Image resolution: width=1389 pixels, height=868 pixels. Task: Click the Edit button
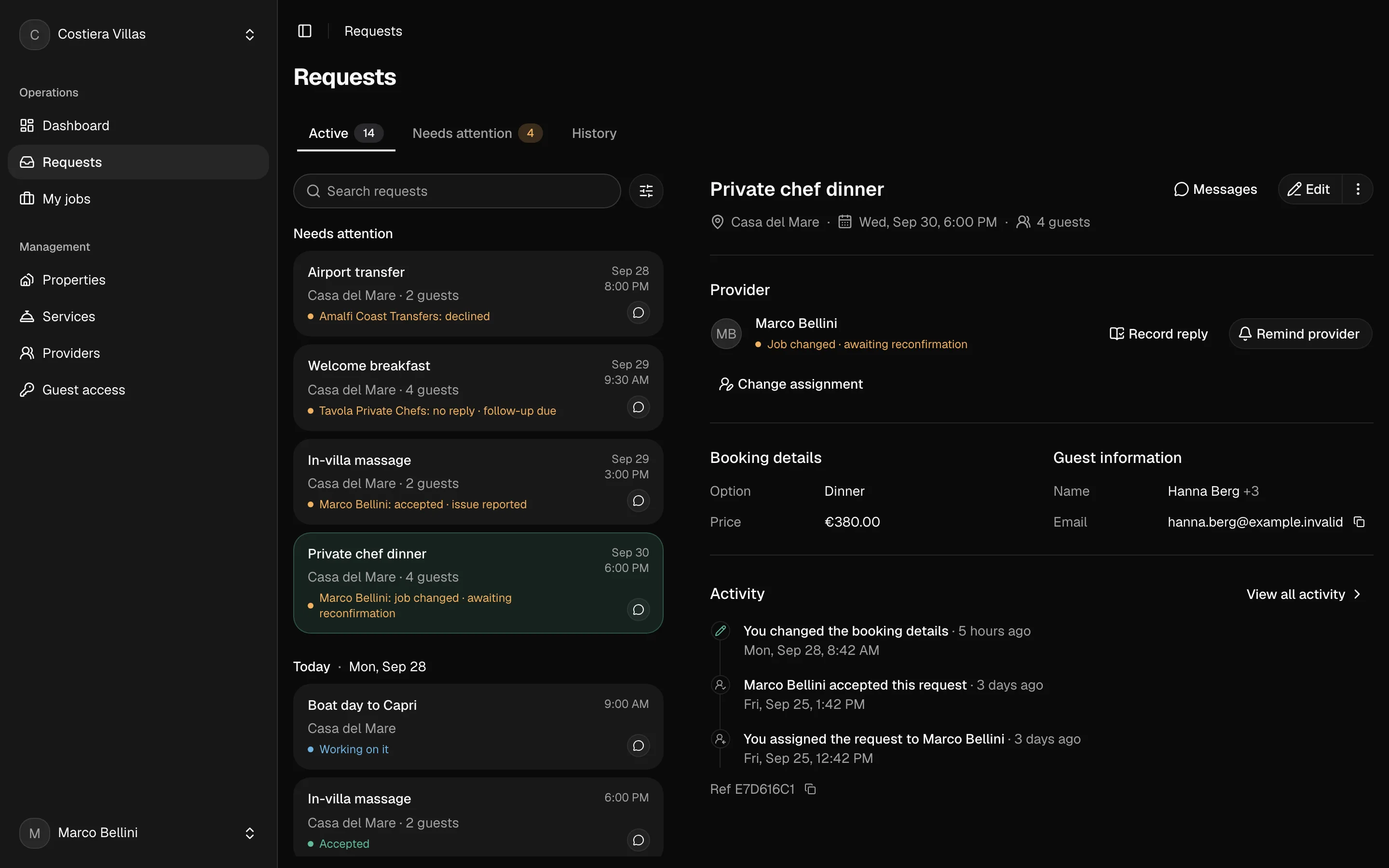point(1310,190)
